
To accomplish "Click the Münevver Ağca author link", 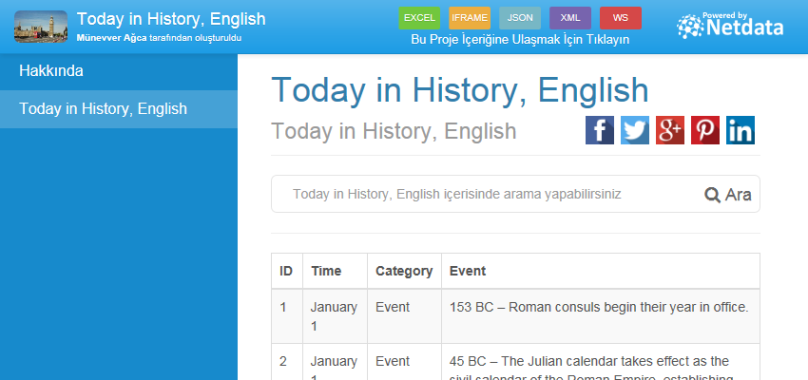I will (x=111, y=38).
